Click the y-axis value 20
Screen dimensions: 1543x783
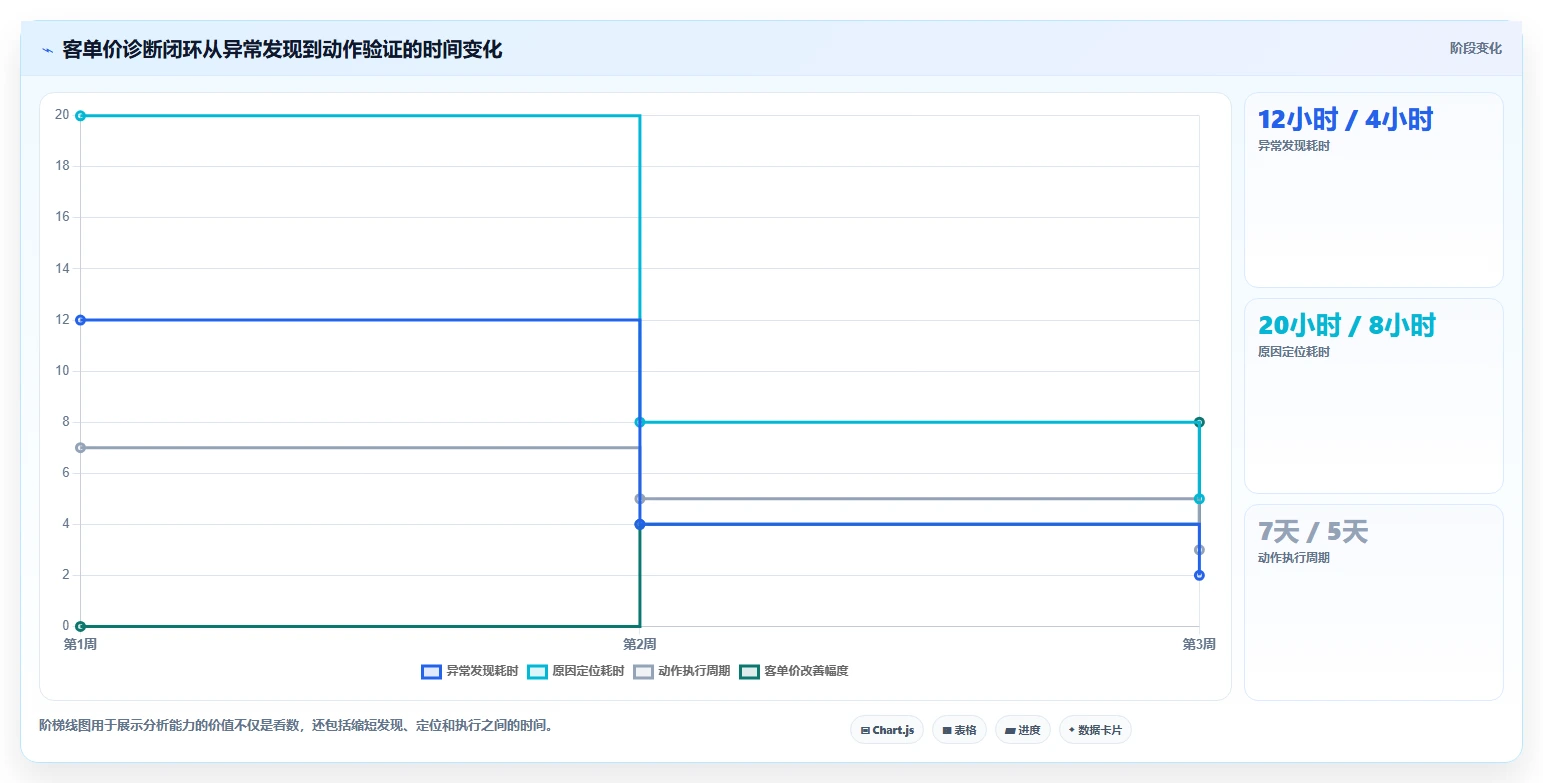(x=62, y=115)
